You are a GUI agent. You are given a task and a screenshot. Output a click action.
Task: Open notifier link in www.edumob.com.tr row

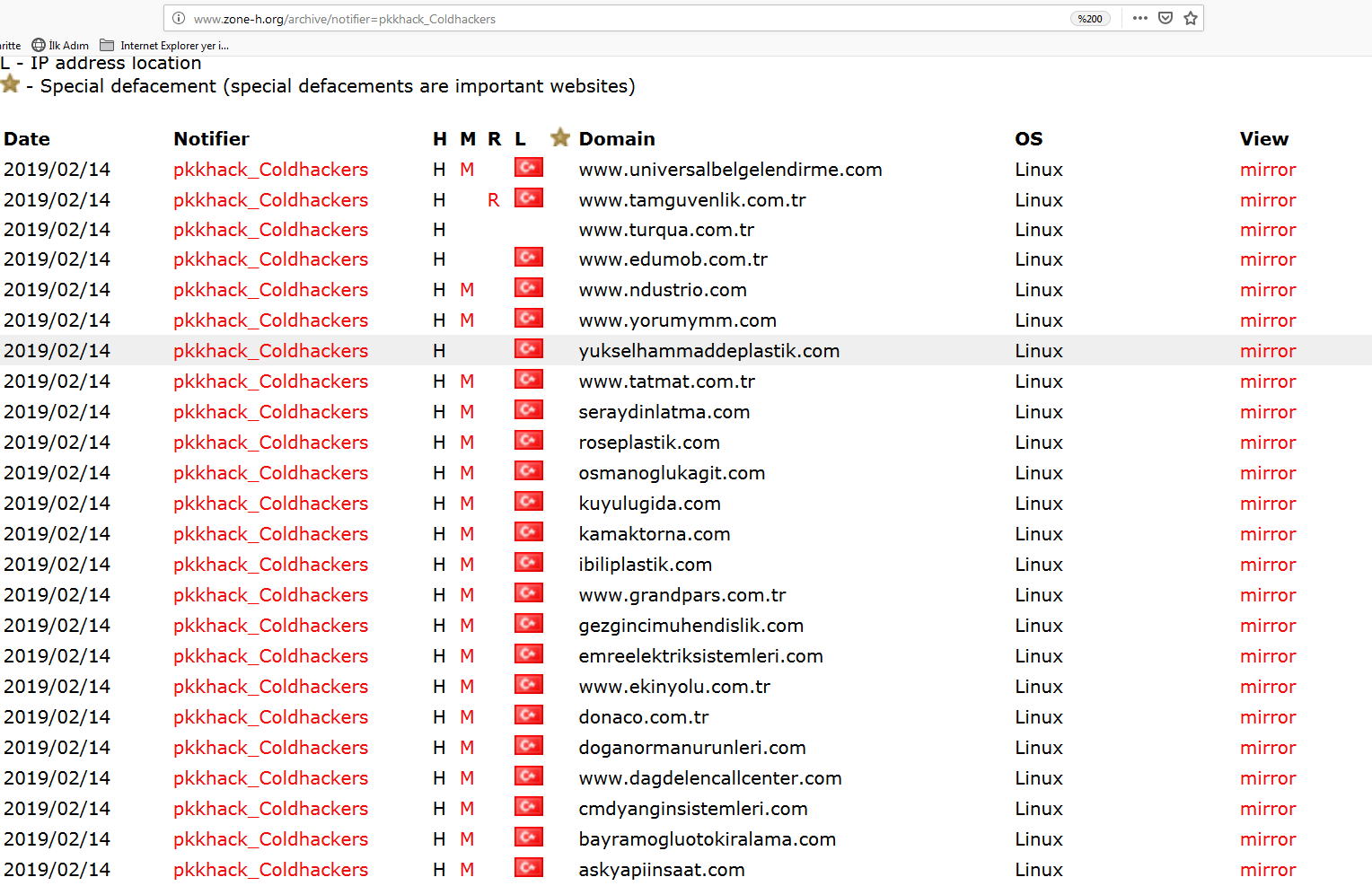click(270, 259)
